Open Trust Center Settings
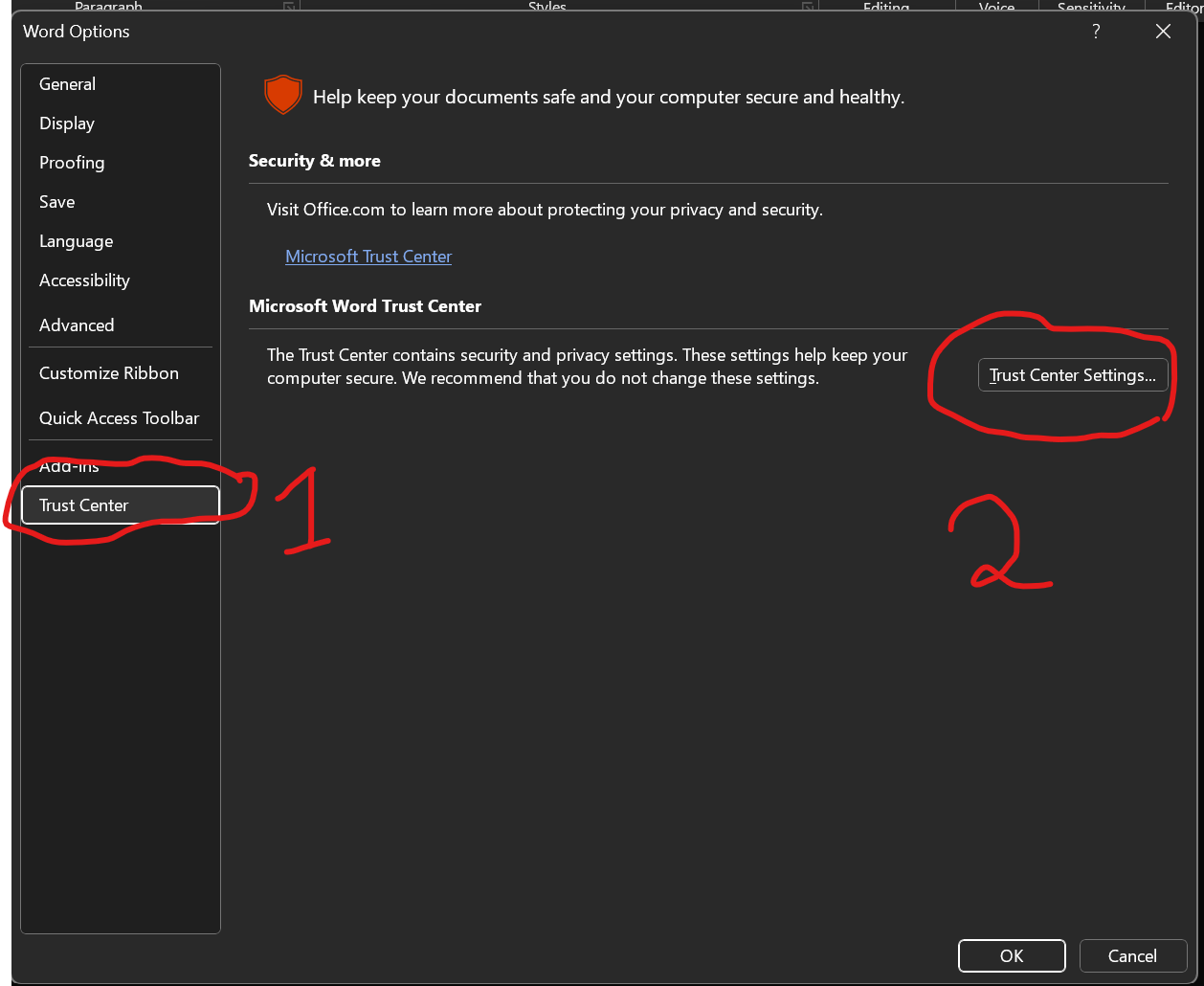This screenshot has width=1204, height=986. (x=1073, y=374)
